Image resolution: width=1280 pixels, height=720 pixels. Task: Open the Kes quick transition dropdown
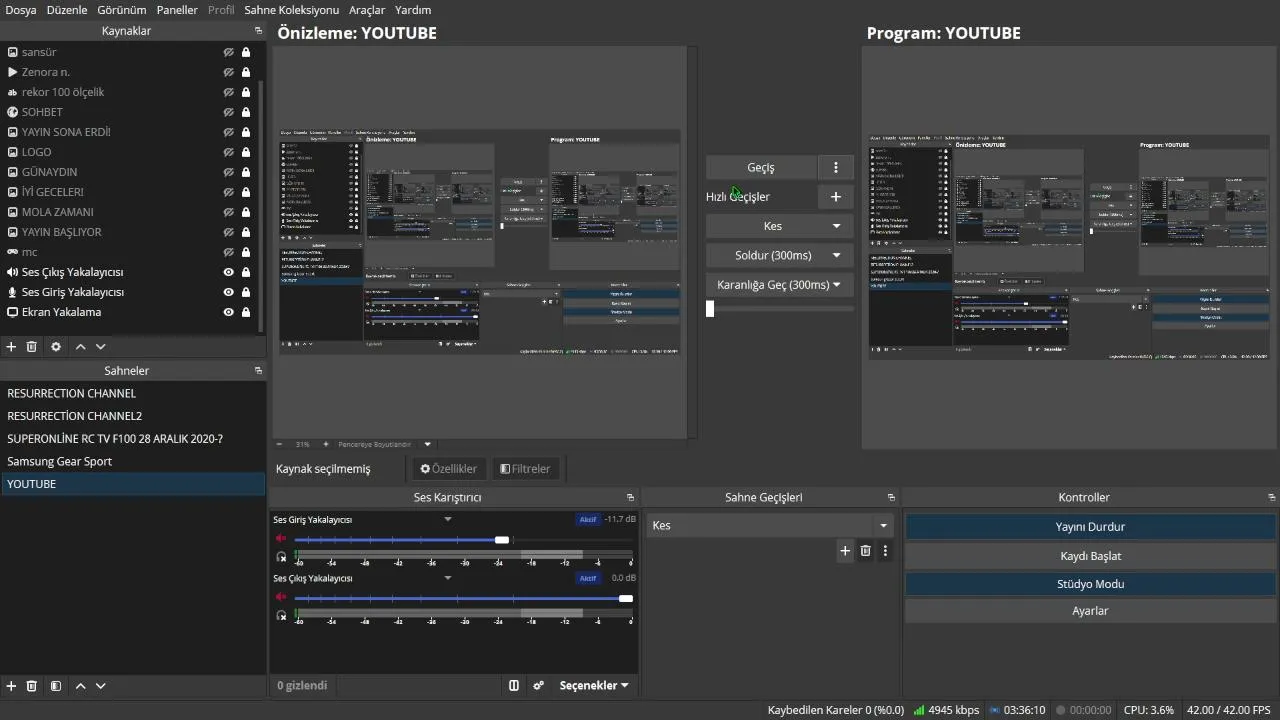click(780, 226)
